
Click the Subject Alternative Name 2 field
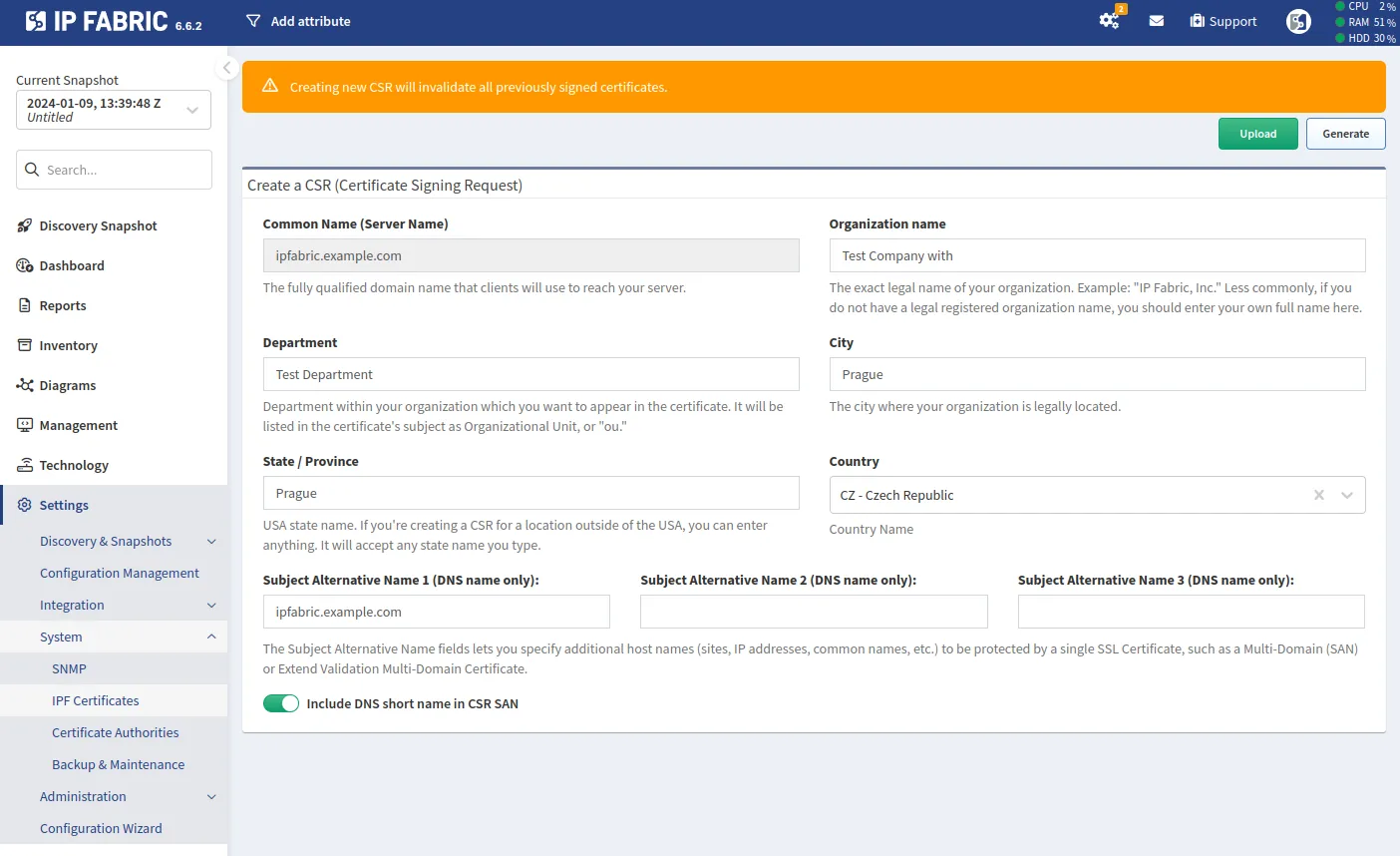[x=813, y=612]
